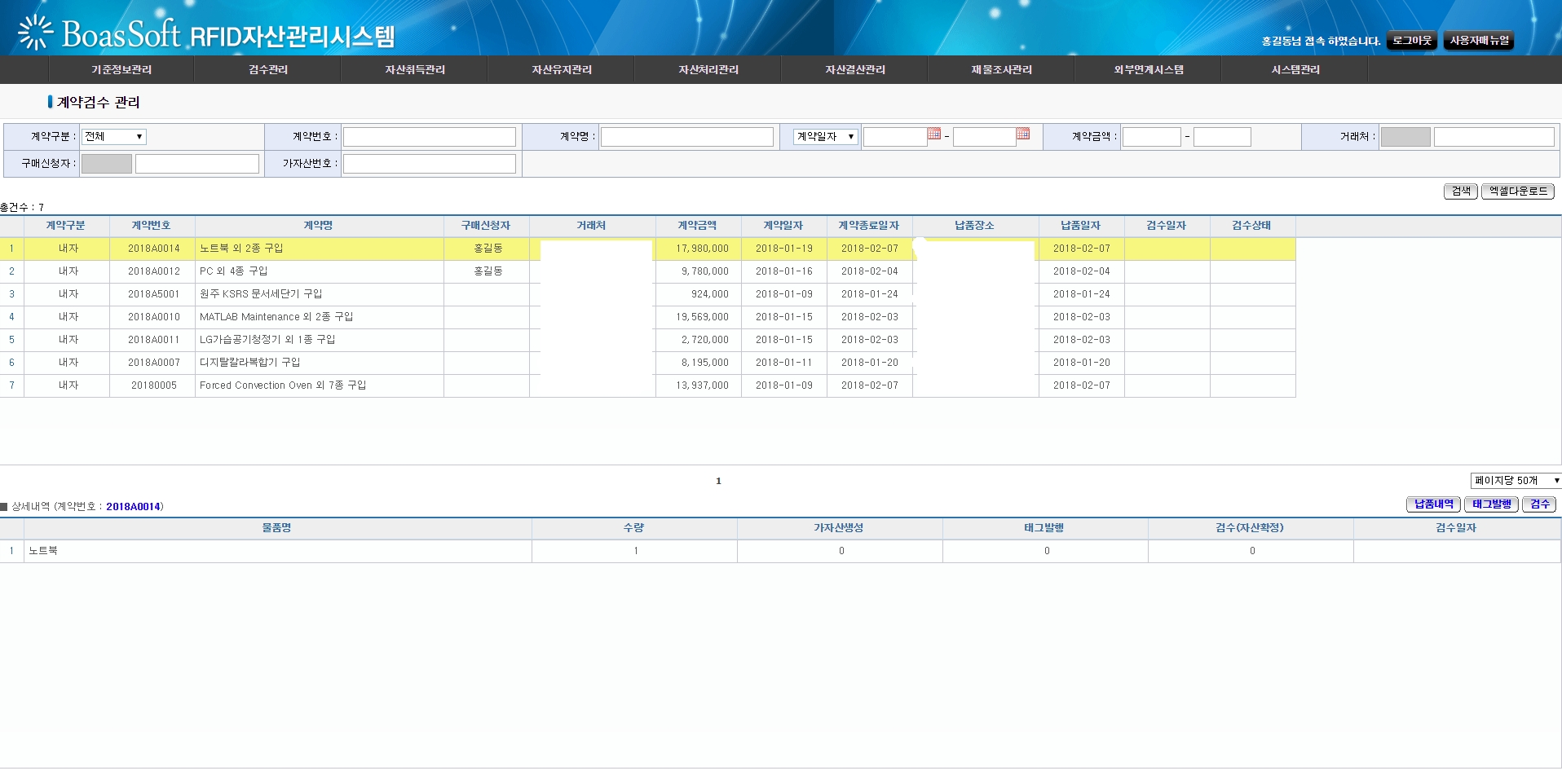
Task: Open the 외부연계시스템 menu
Action: 1149,69
